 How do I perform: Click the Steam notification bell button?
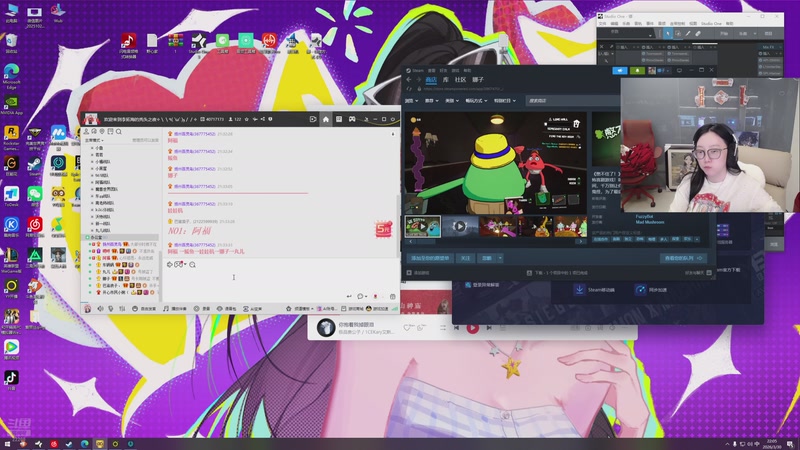(x=637, y=70)
